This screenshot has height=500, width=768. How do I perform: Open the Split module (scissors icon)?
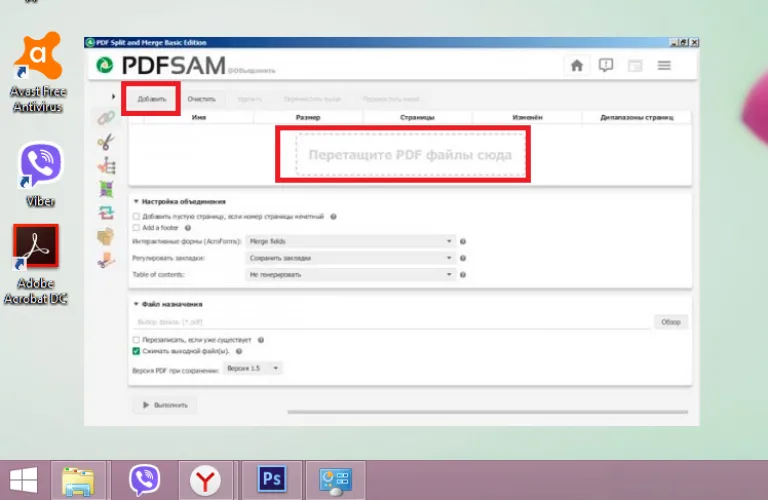106,142
